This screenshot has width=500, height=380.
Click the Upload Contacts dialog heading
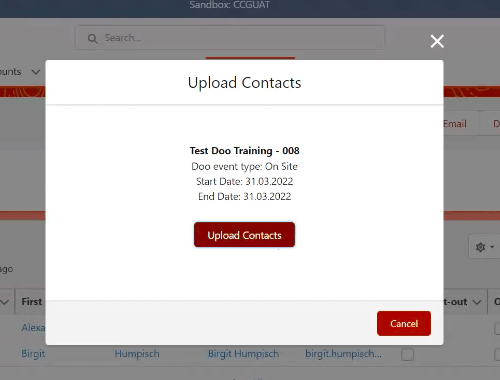coord(244,83)
